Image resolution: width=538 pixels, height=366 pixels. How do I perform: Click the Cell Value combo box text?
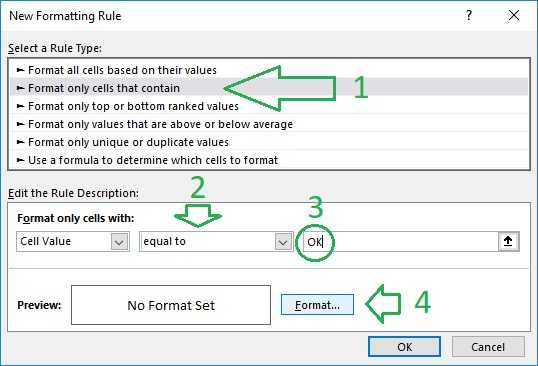coord(46,241)
